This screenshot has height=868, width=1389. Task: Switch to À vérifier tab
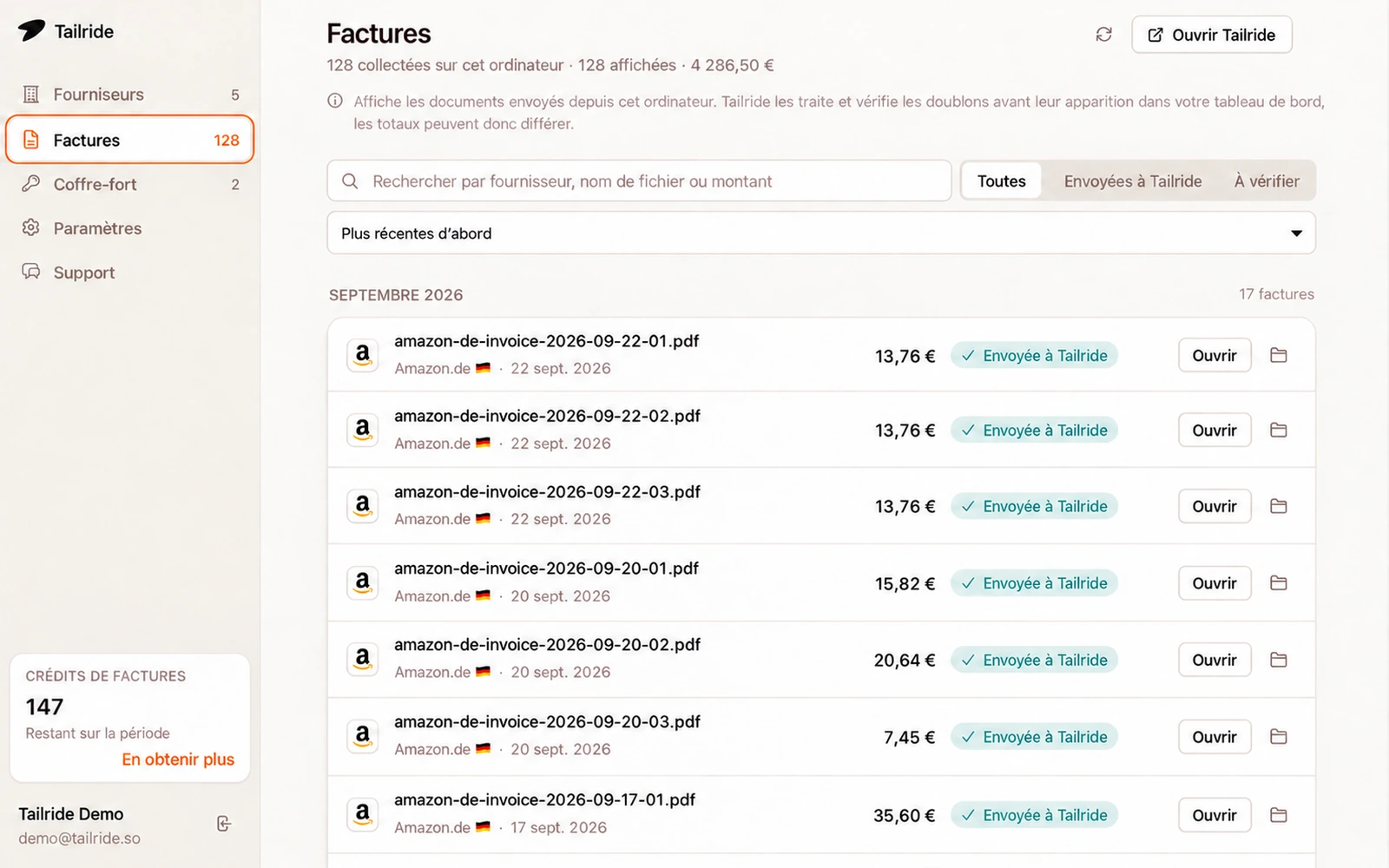pos(1267,181)
